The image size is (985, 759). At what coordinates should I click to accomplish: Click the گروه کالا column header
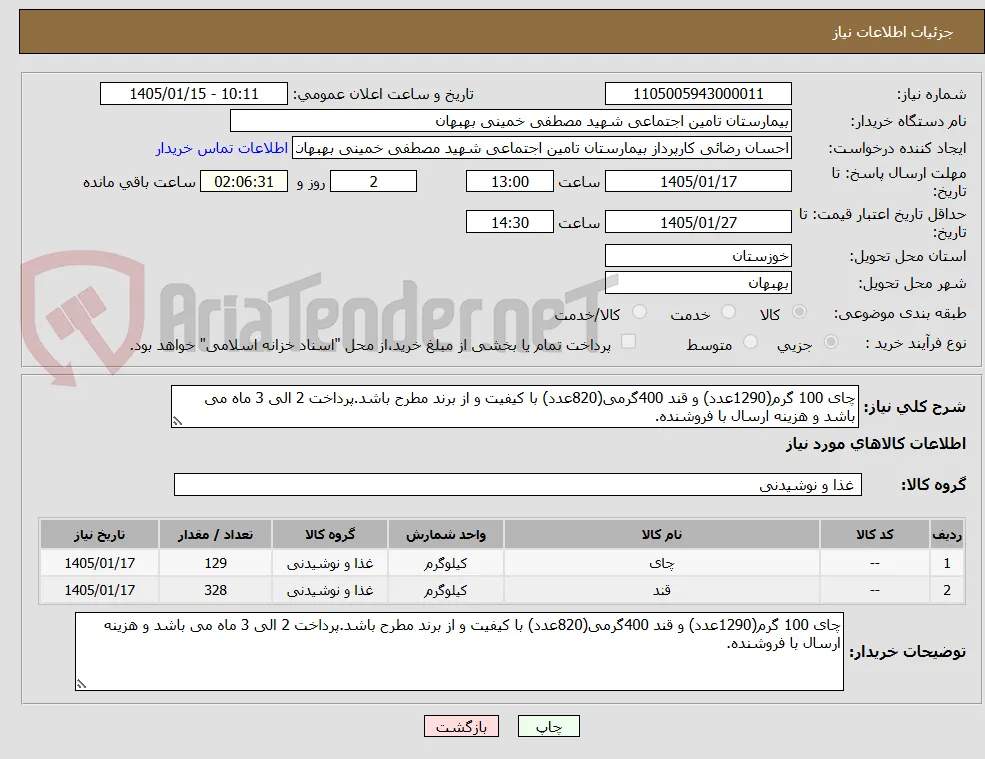coord(330,535)
